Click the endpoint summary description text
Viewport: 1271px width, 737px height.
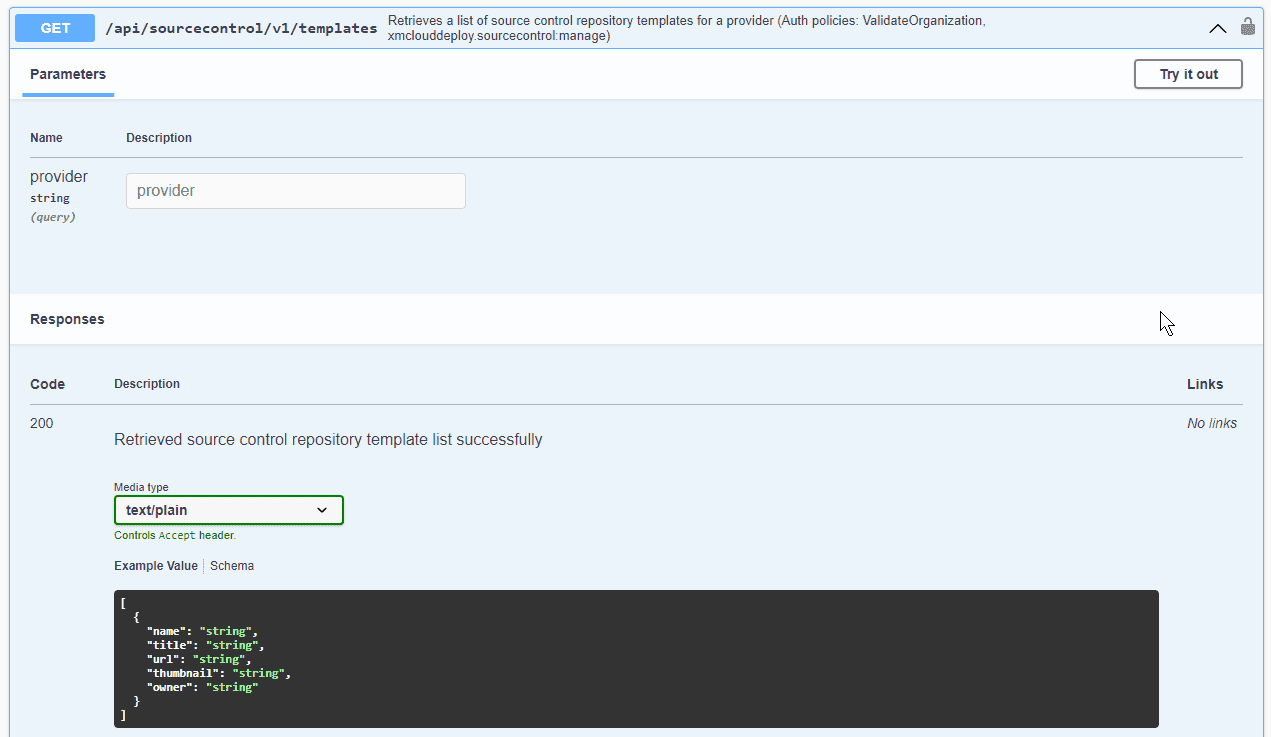point(686,28)
